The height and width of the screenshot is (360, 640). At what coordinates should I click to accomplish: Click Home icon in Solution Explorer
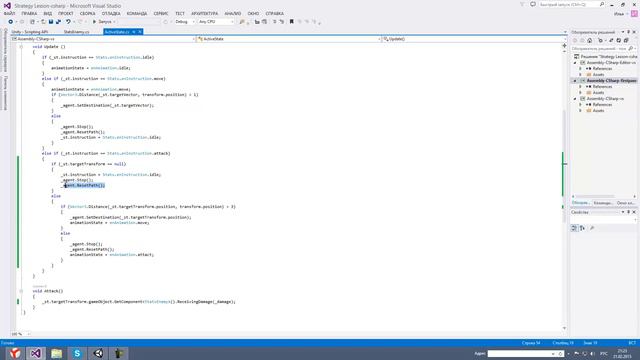pyautogui.click(x=589, y=40)
